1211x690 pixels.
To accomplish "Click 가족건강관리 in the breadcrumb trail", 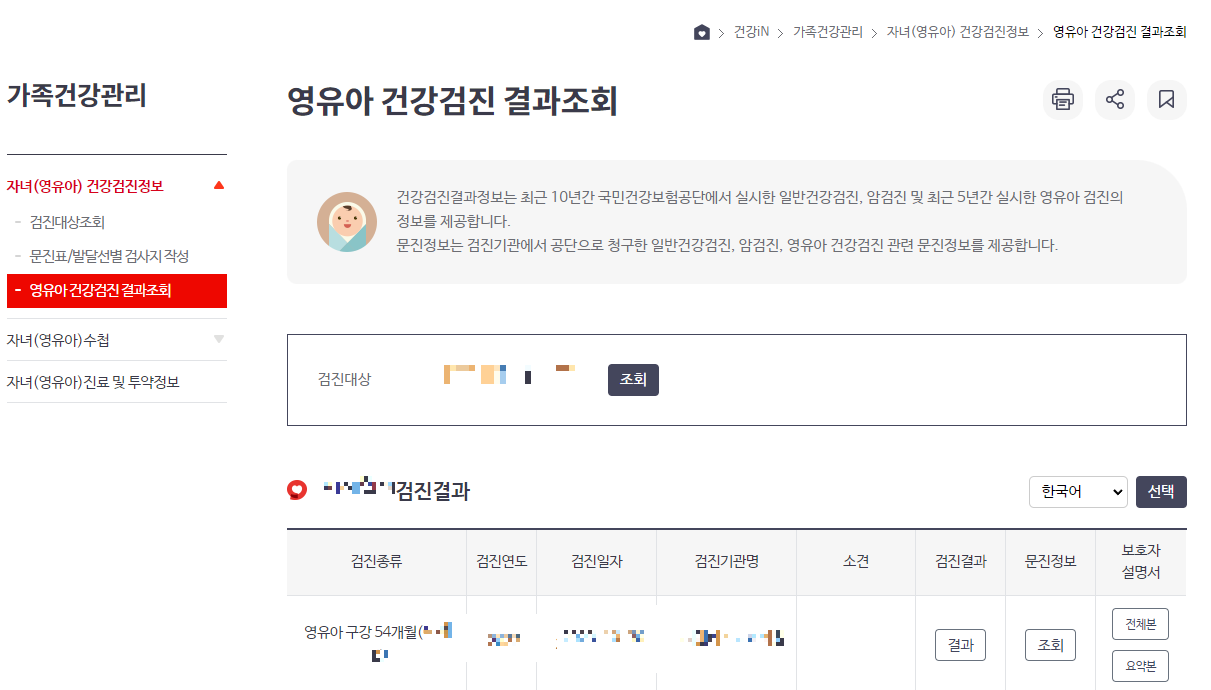I will (x=829, y=31).
